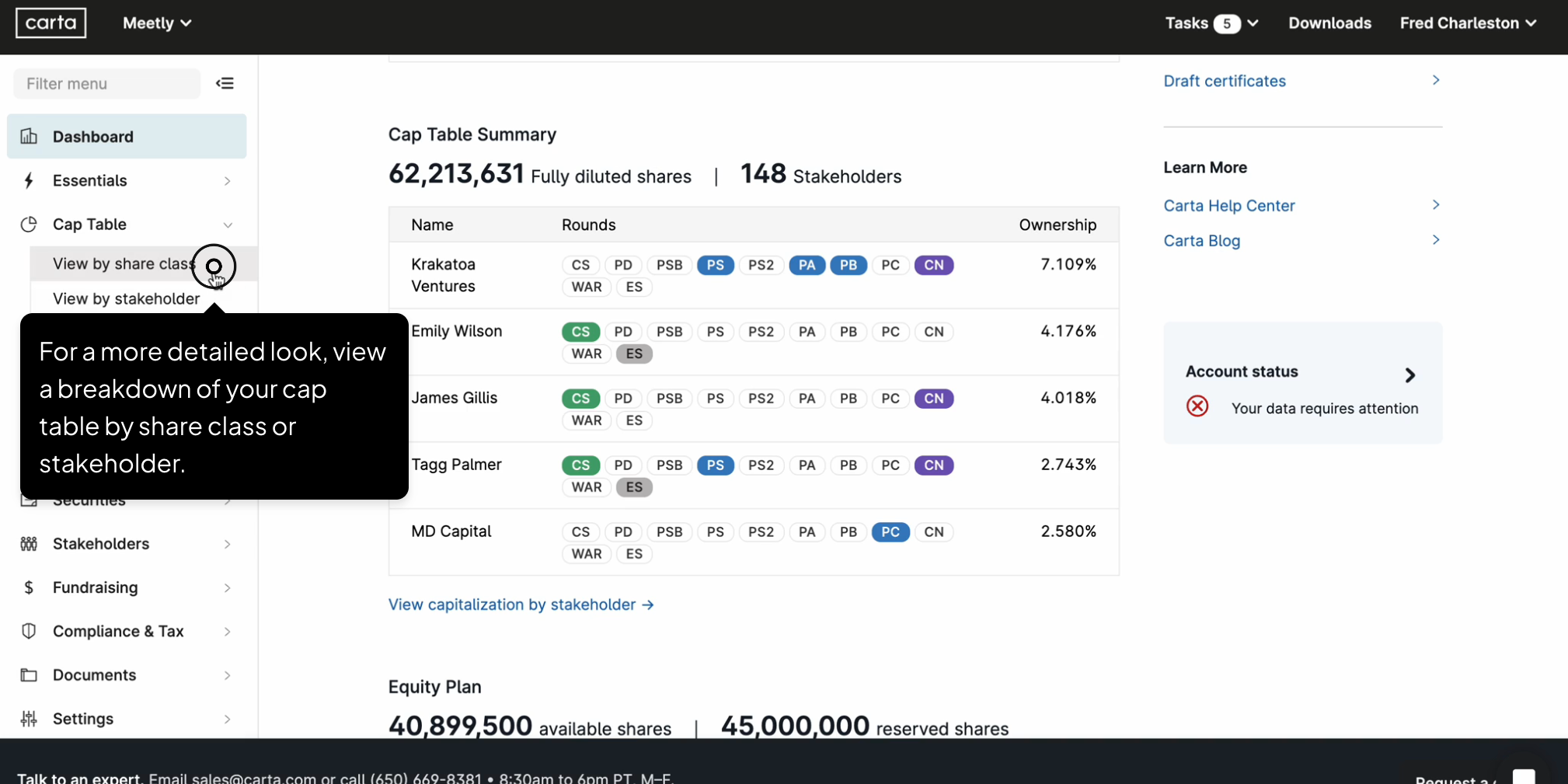This screenshot has width=1568, height=784.
Task: Click the Carta logo
Action: 51,23
